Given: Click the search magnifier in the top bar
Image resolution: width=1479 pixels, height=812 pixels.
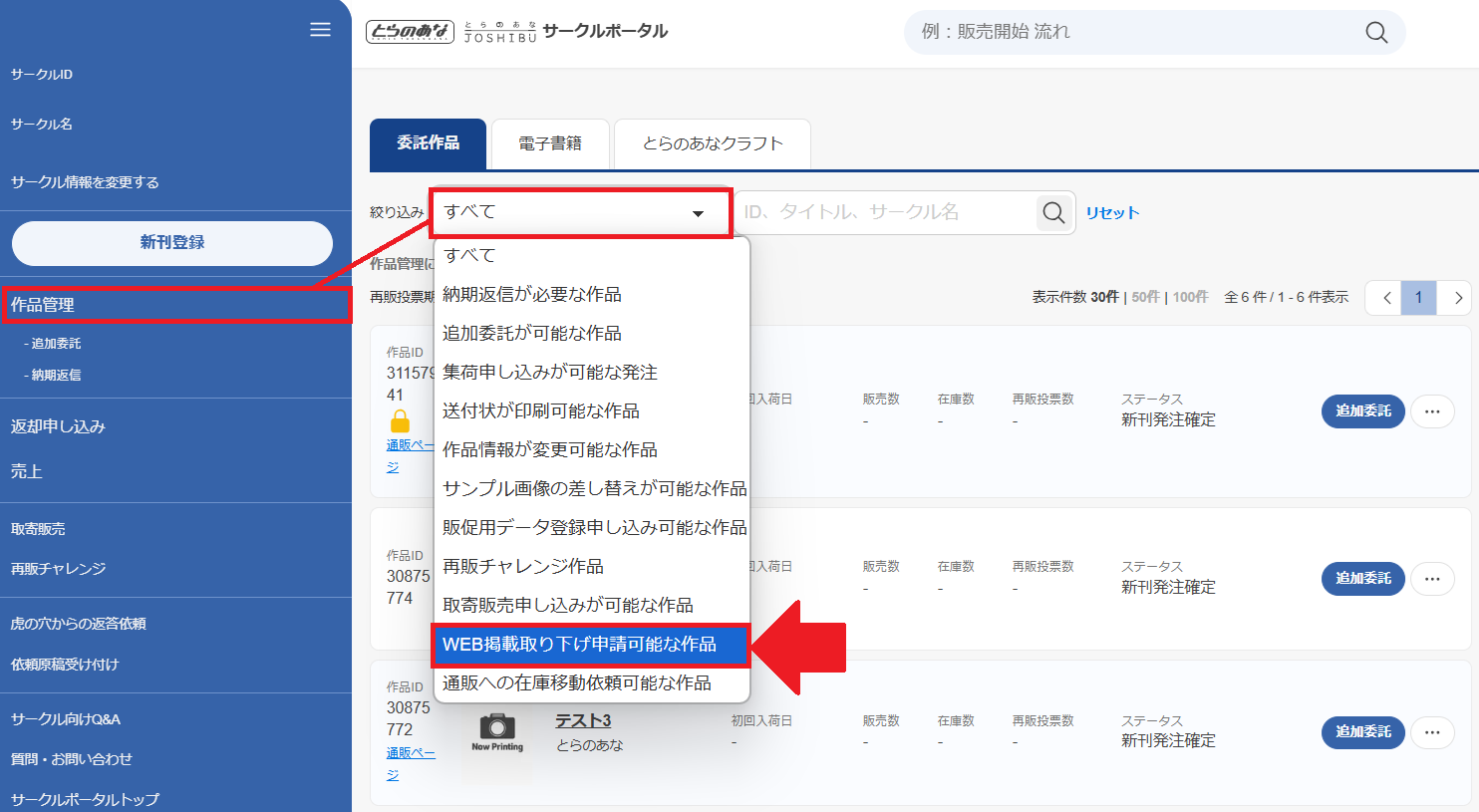Looking at the screenshot, I should [1376, 32].
